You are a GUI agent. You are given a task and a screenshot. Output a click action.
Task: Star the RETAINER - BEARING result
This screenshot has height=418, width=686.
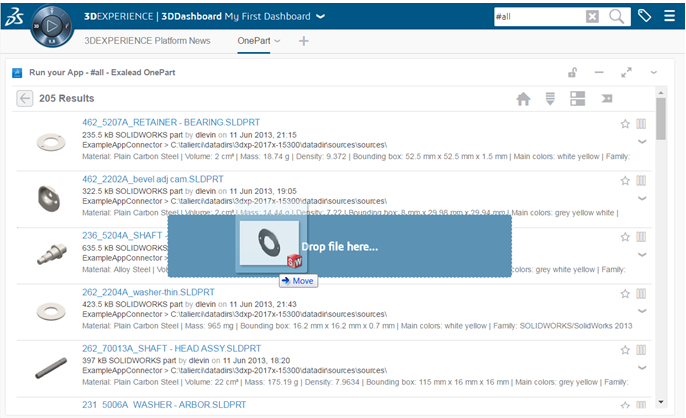(625, 124)
